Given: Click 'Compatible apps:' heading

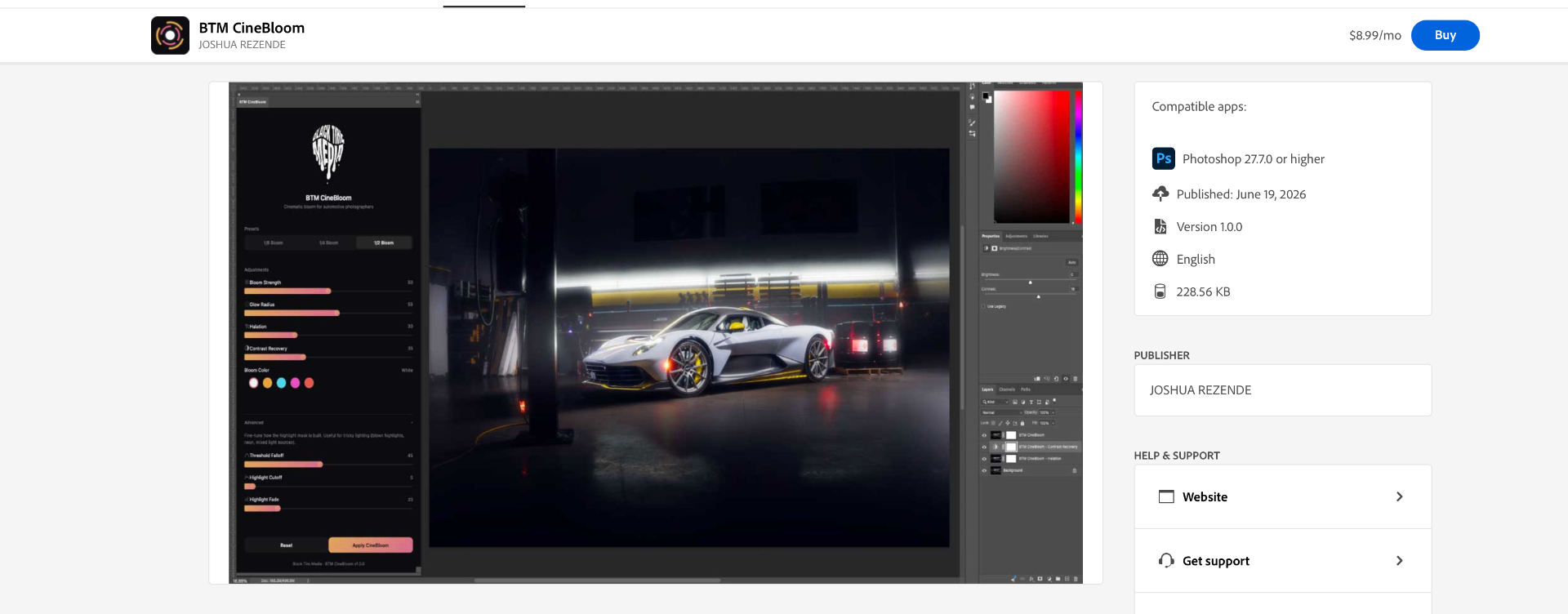Looking at the screenshot, I should pos(1199,107).
